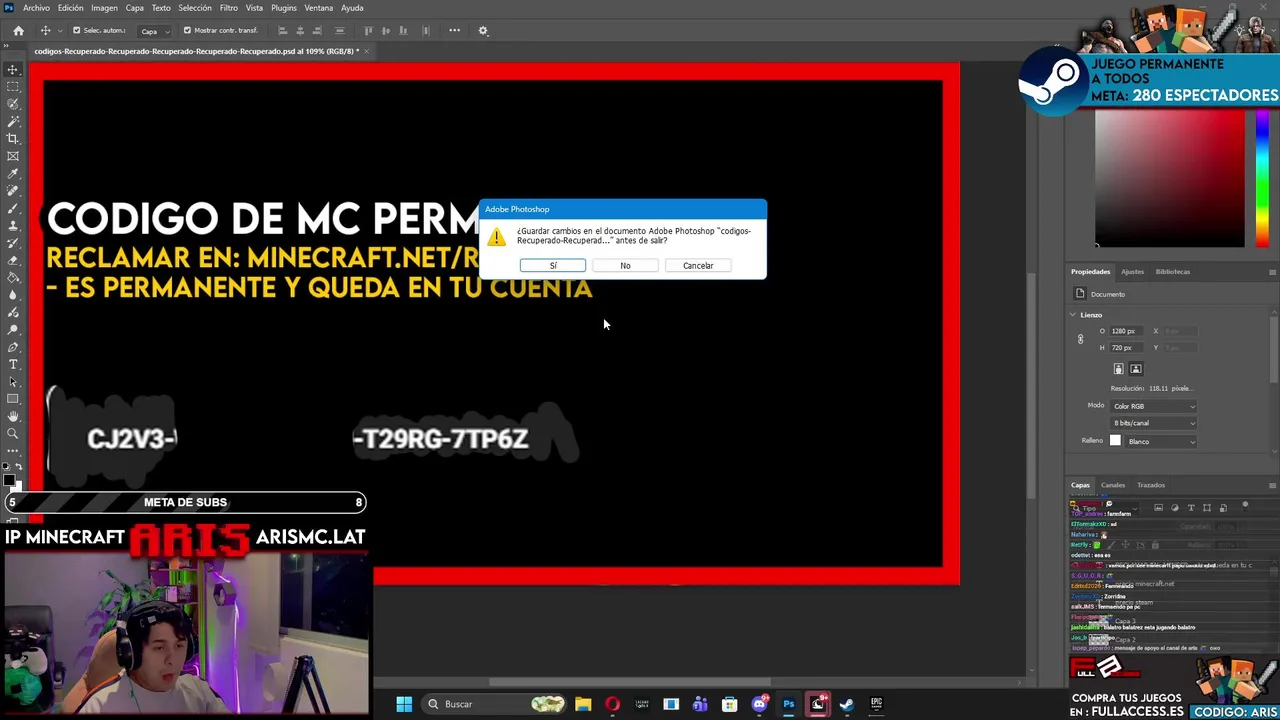Open the Modo Color RGB dropdown
This screenshot has width=1280, height=720.
(1153, 406)
